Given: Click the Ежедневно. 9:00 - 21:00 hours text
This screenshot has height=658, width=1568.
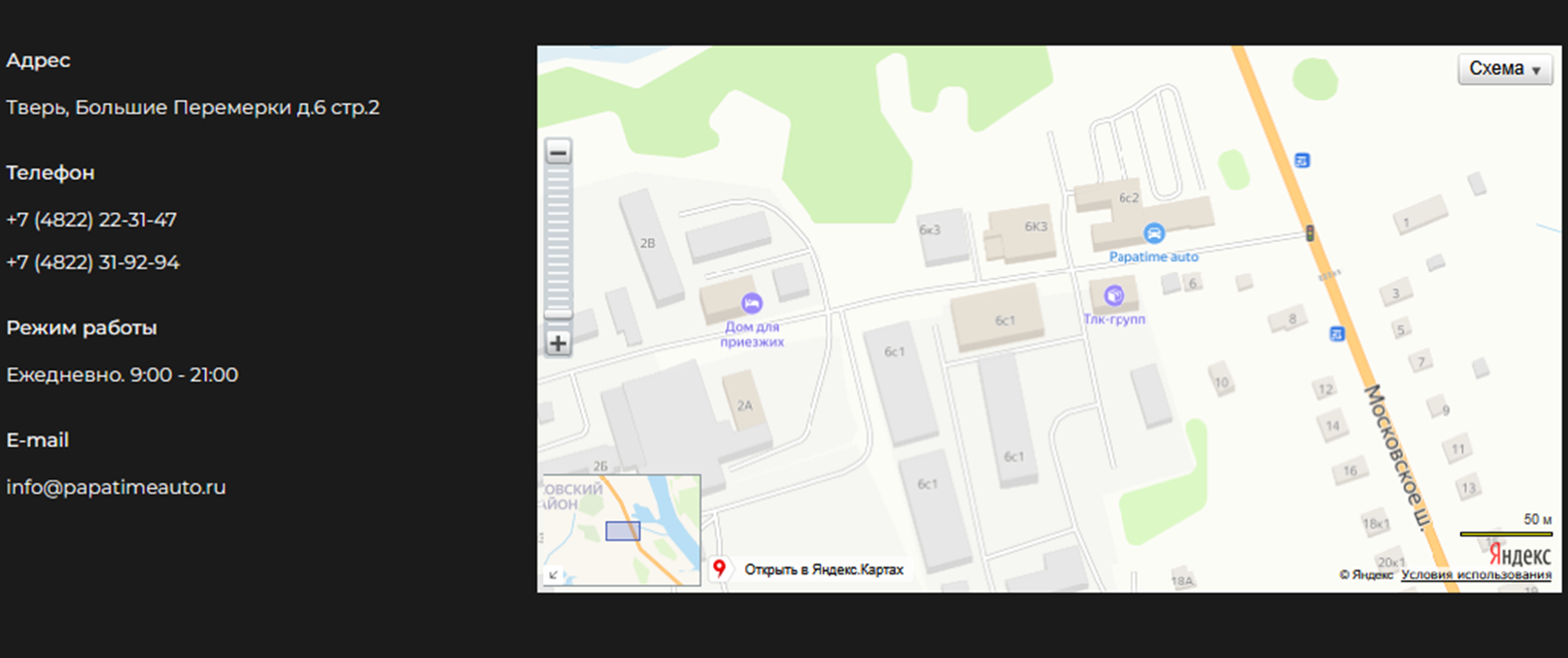Looking at the screenshot, I should pyautogui.click(x=121, y=374).
